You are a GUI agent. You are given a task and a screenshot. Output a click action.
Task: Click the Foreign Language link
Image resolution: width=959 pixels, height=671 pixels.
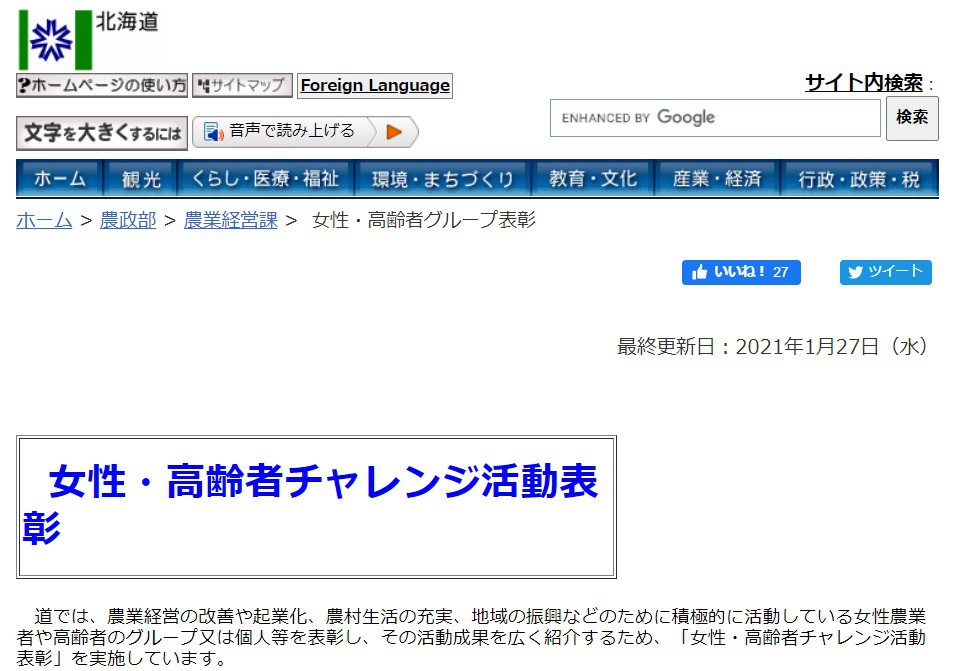[x=375, y=85]
